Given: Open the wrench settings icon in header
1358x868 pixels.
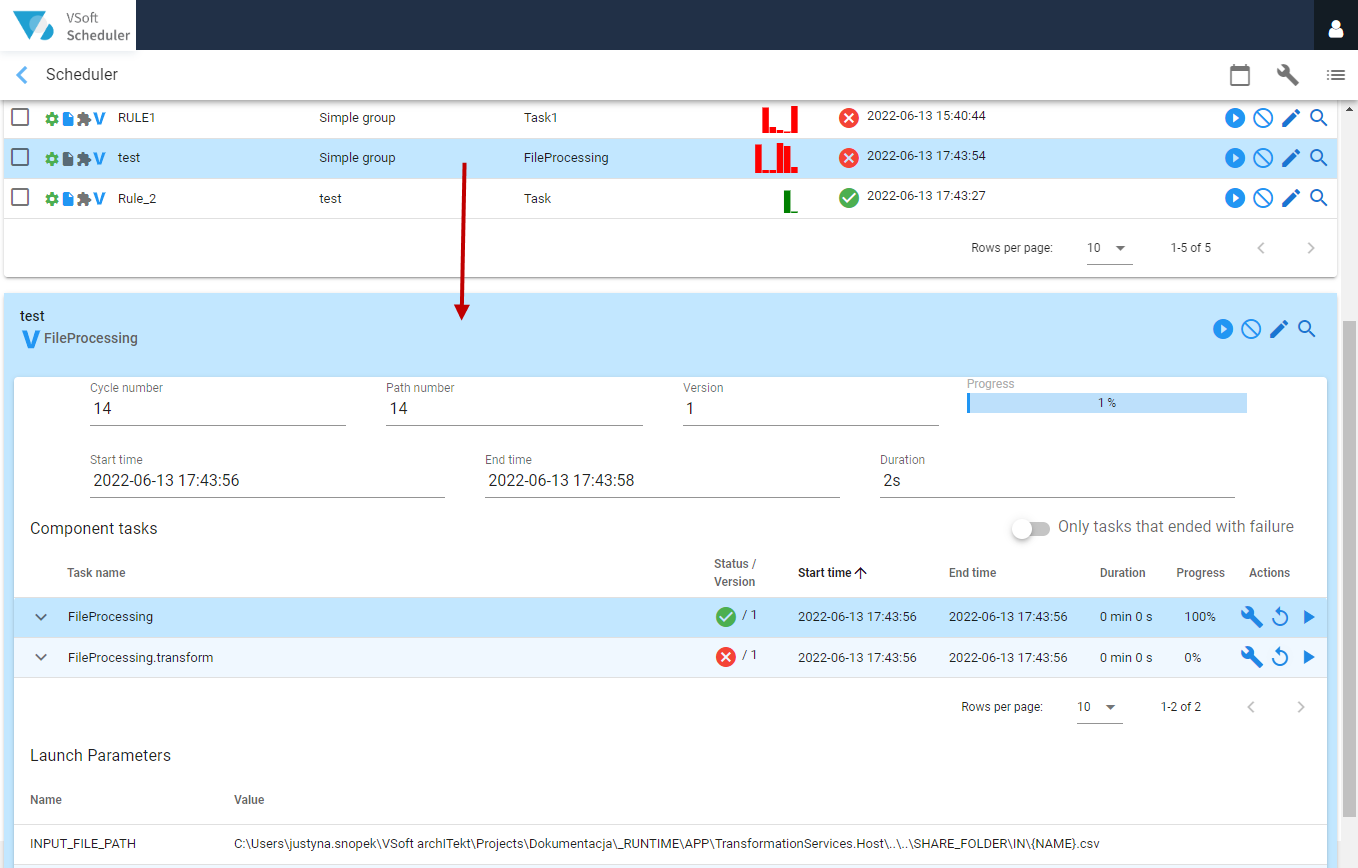Looking at the screenshot, I should point(1288,75).
